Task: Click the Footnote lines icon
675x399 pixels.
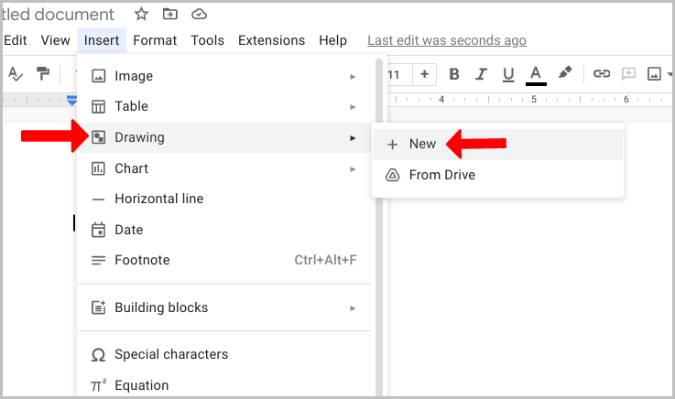Action: (x=99, y=260)
